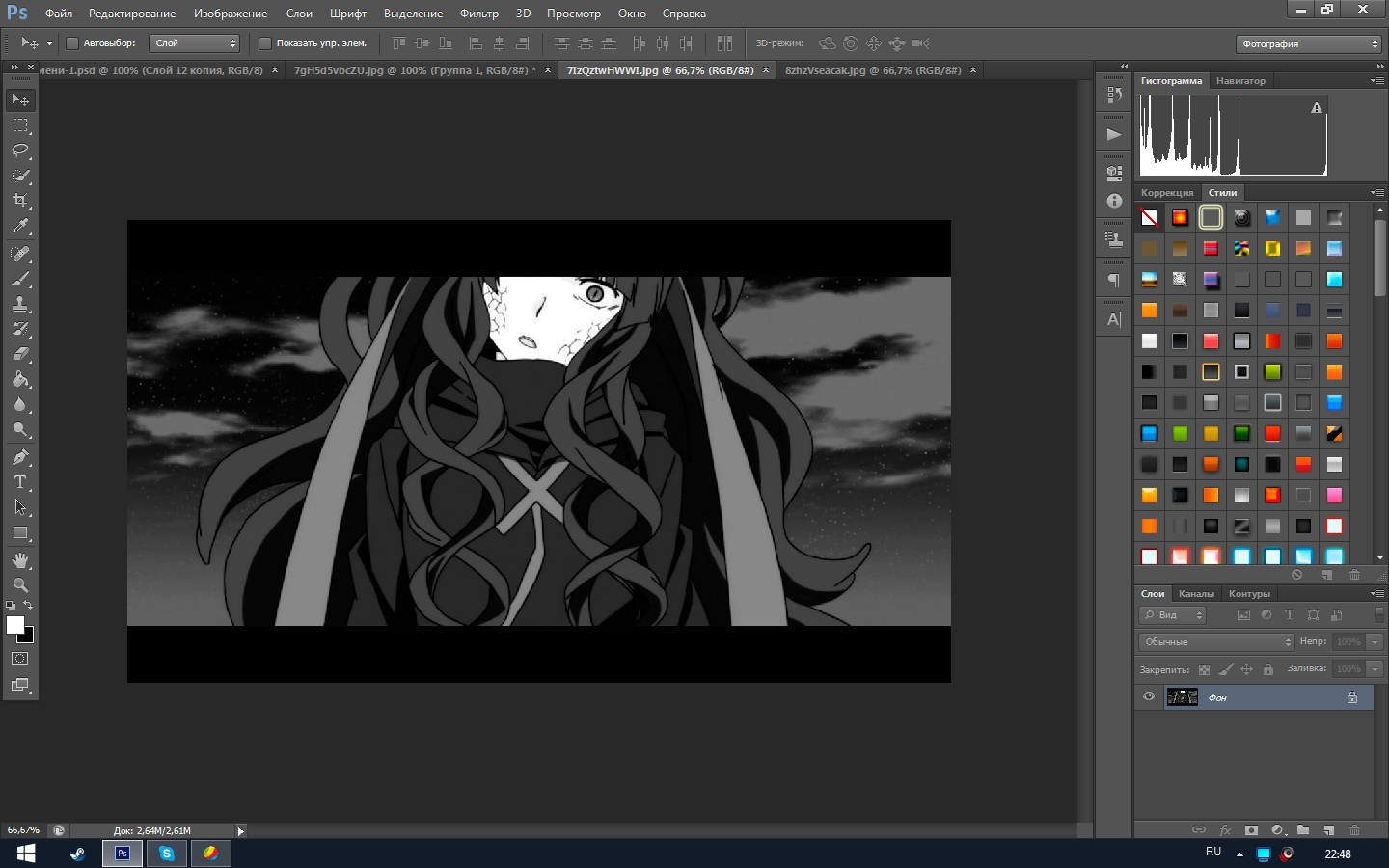The image size is (1389, 868).
Task: Select the Blur tool
Action: [20, 404]
